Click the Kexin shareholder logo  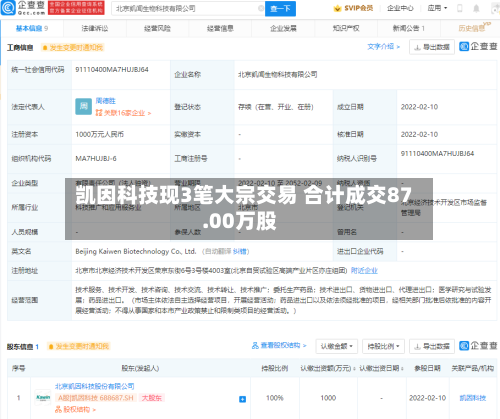click(43, 397)
